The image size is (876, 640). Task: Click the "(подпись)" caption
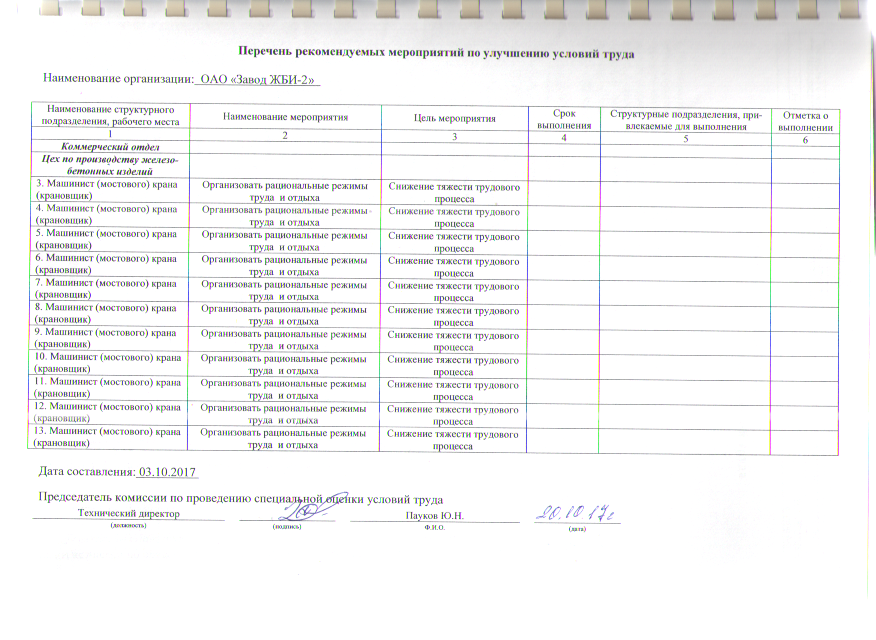click(x=287, y=526)
